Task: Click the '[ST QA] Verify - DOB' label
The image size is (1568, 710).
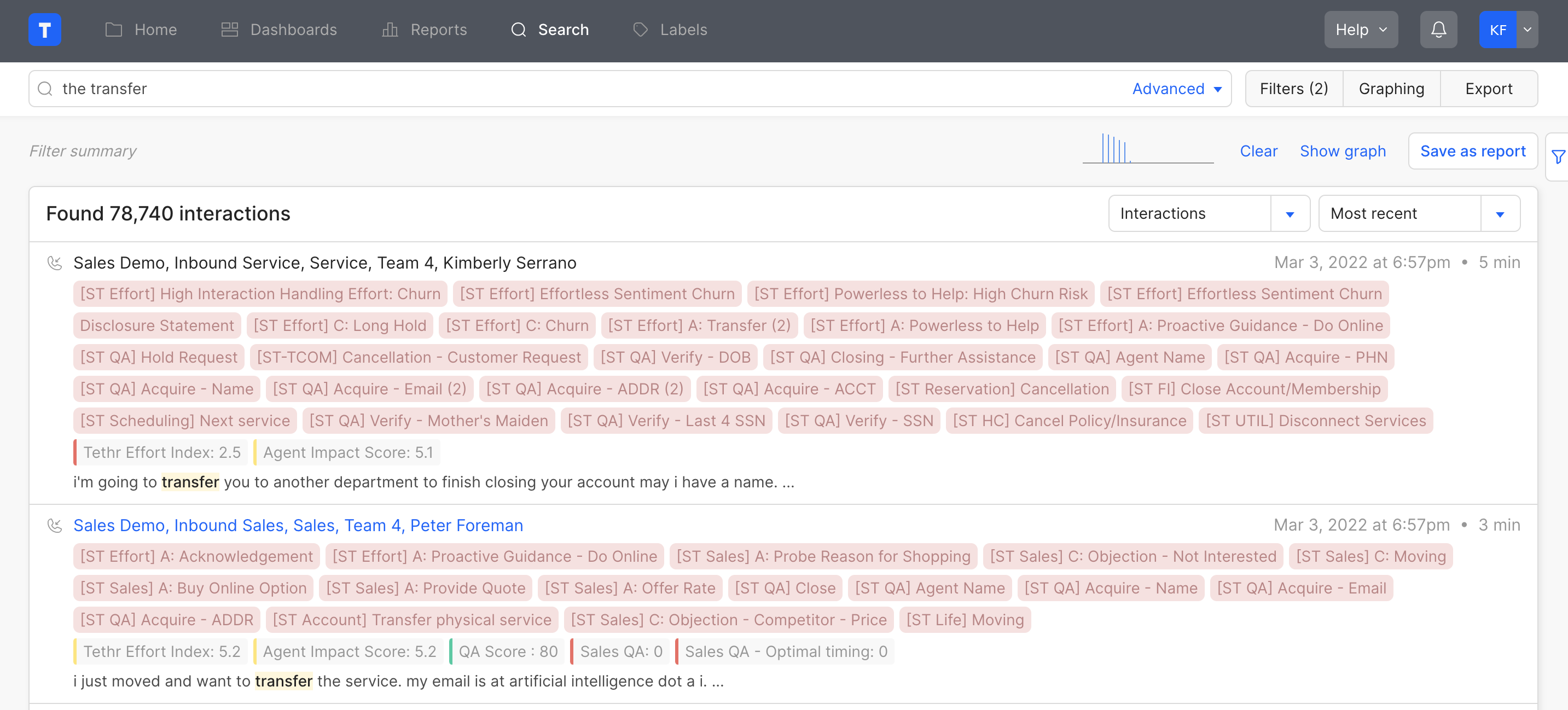Action: (x=675, y=357)
